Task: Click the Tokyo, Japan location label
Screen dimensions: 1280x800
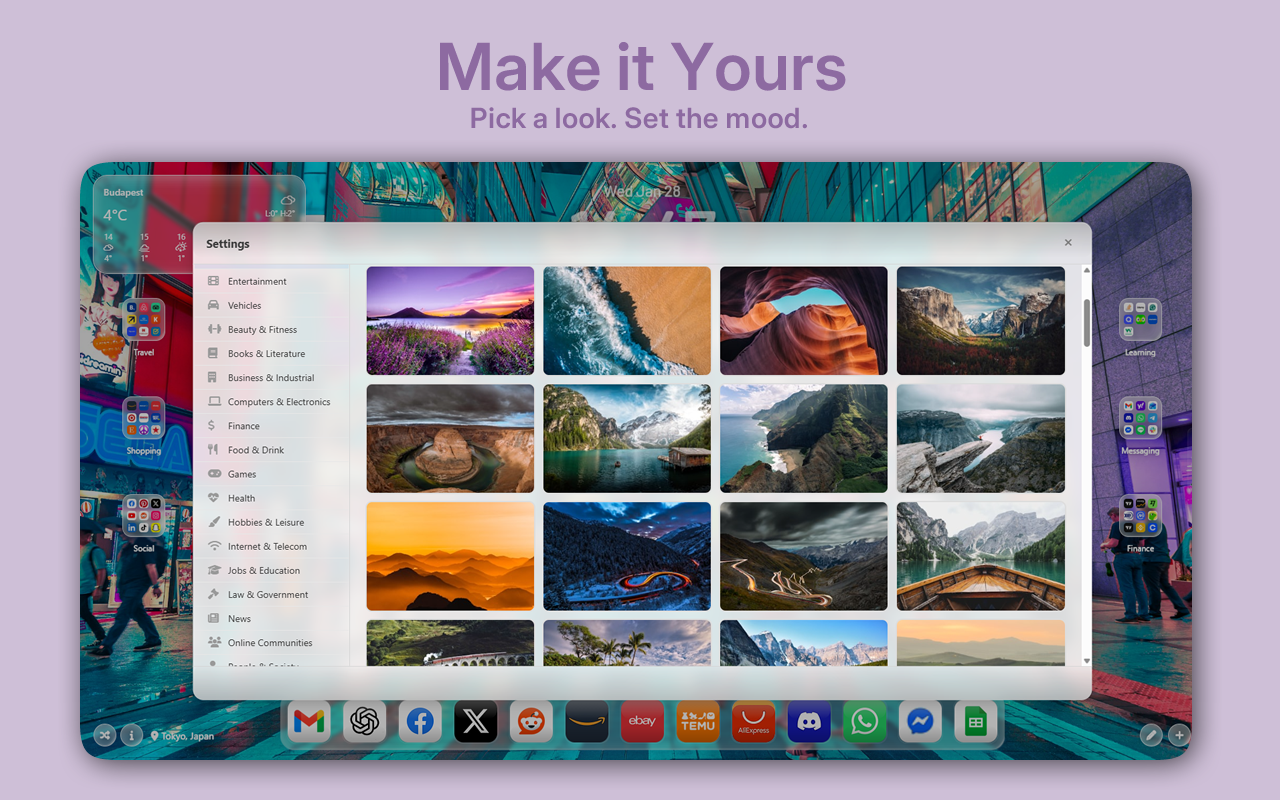Action: point(182,736)
